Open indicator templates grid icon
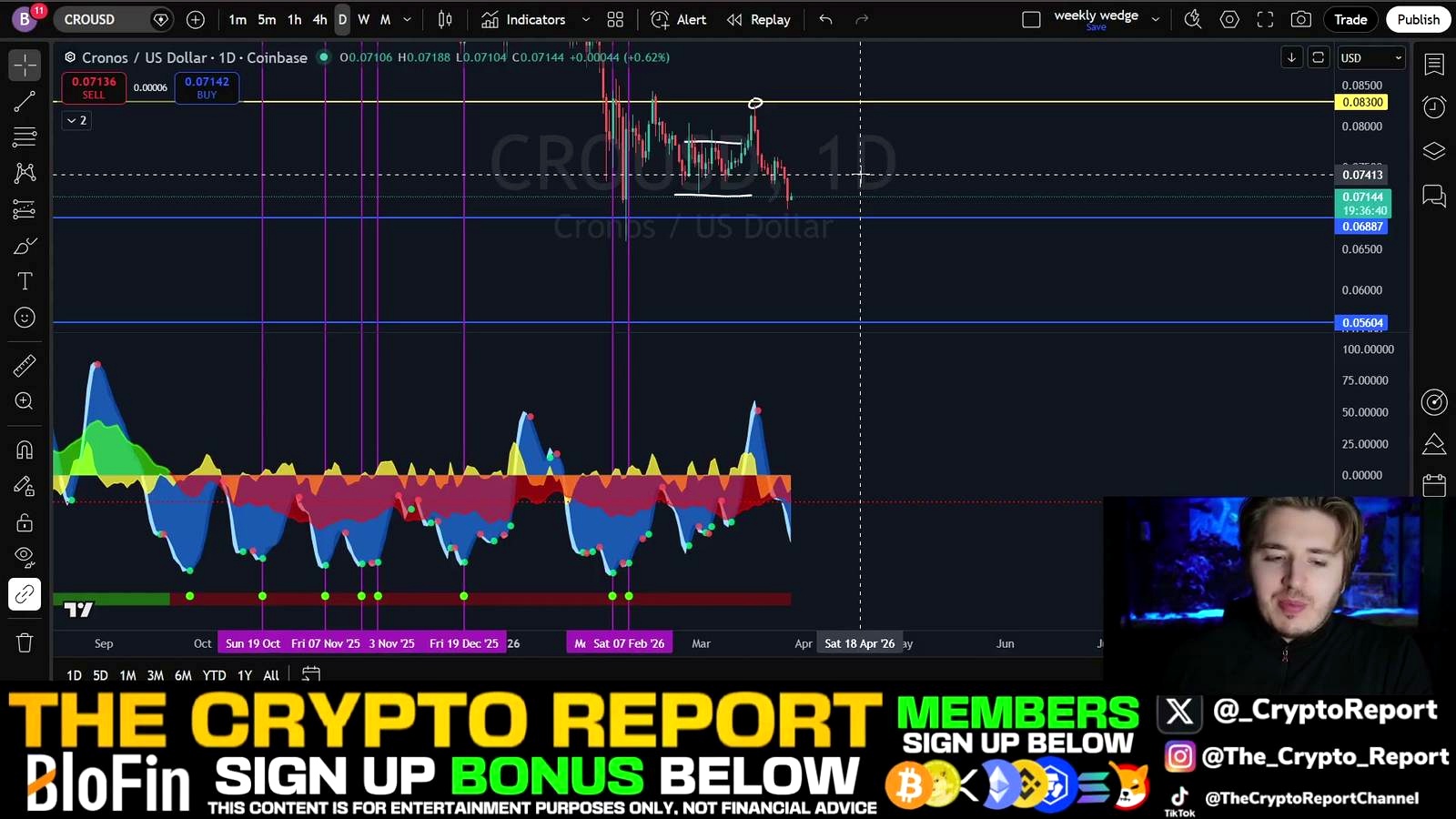Screen dimensions: 1456x819 coord(615,19)
